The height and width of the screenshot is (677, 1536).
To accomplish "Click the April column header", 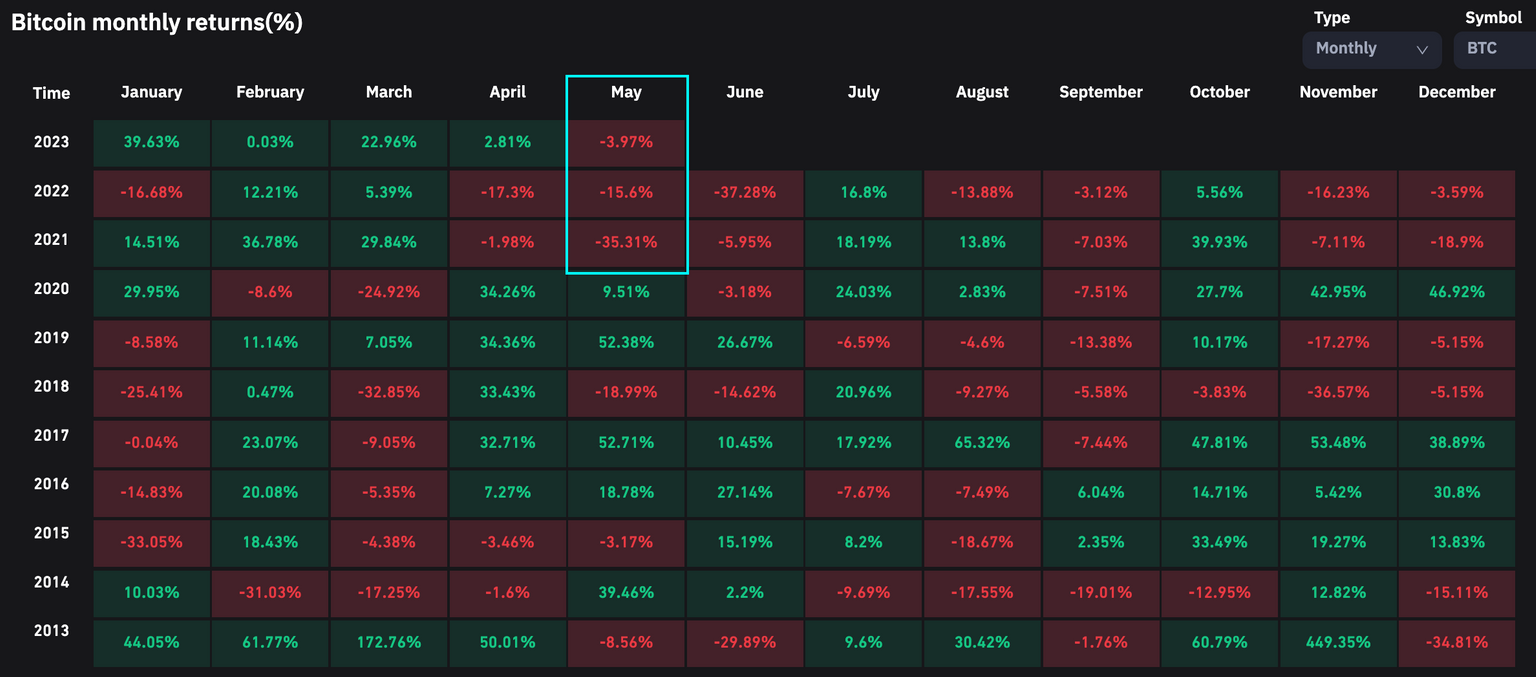I will coord(508,92).
